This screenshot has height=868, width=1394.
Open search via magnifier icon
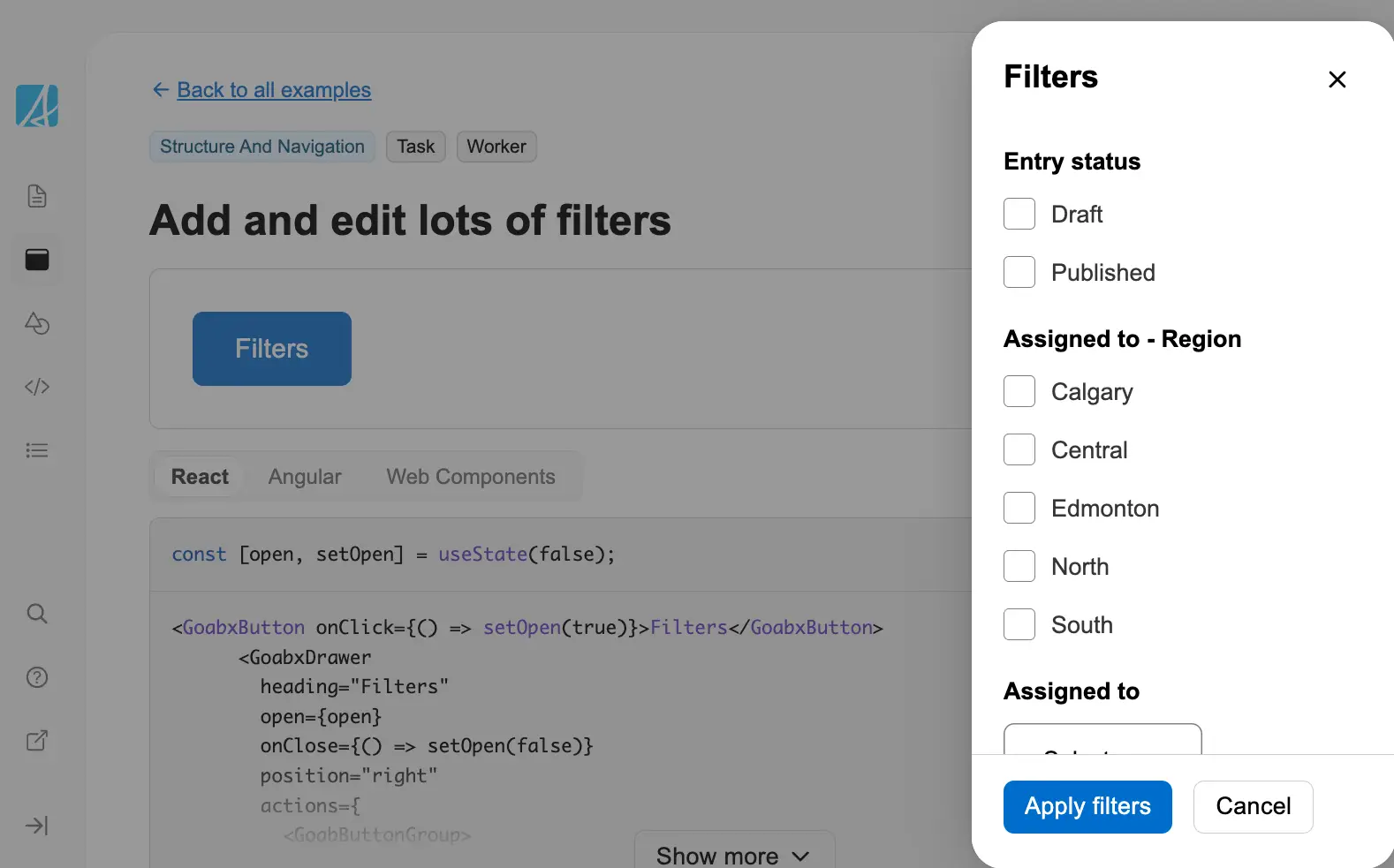click(x=37, y=614)
